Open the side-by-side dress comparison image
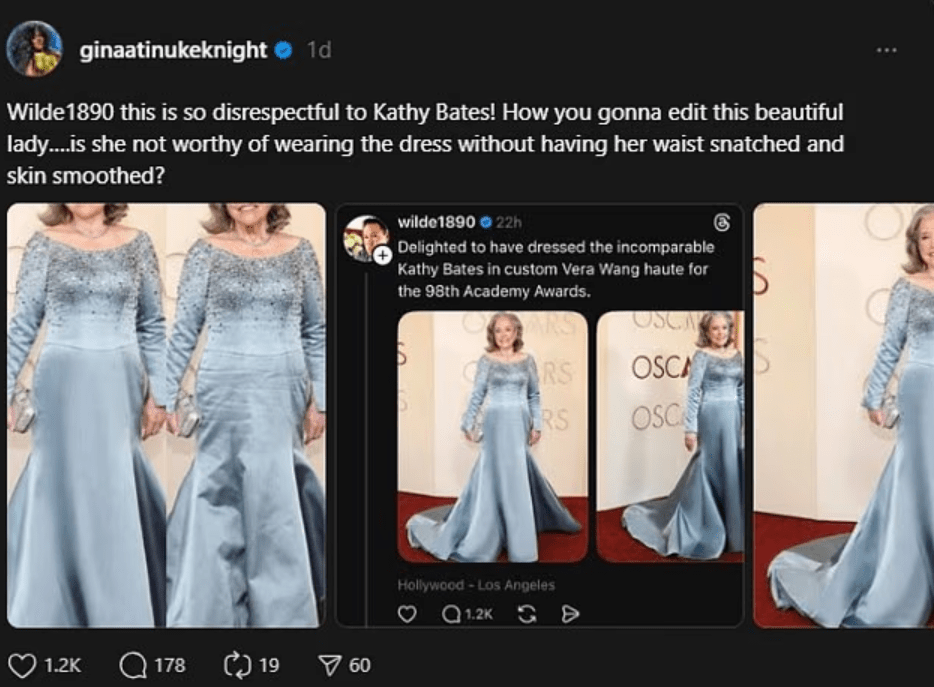 166,415
